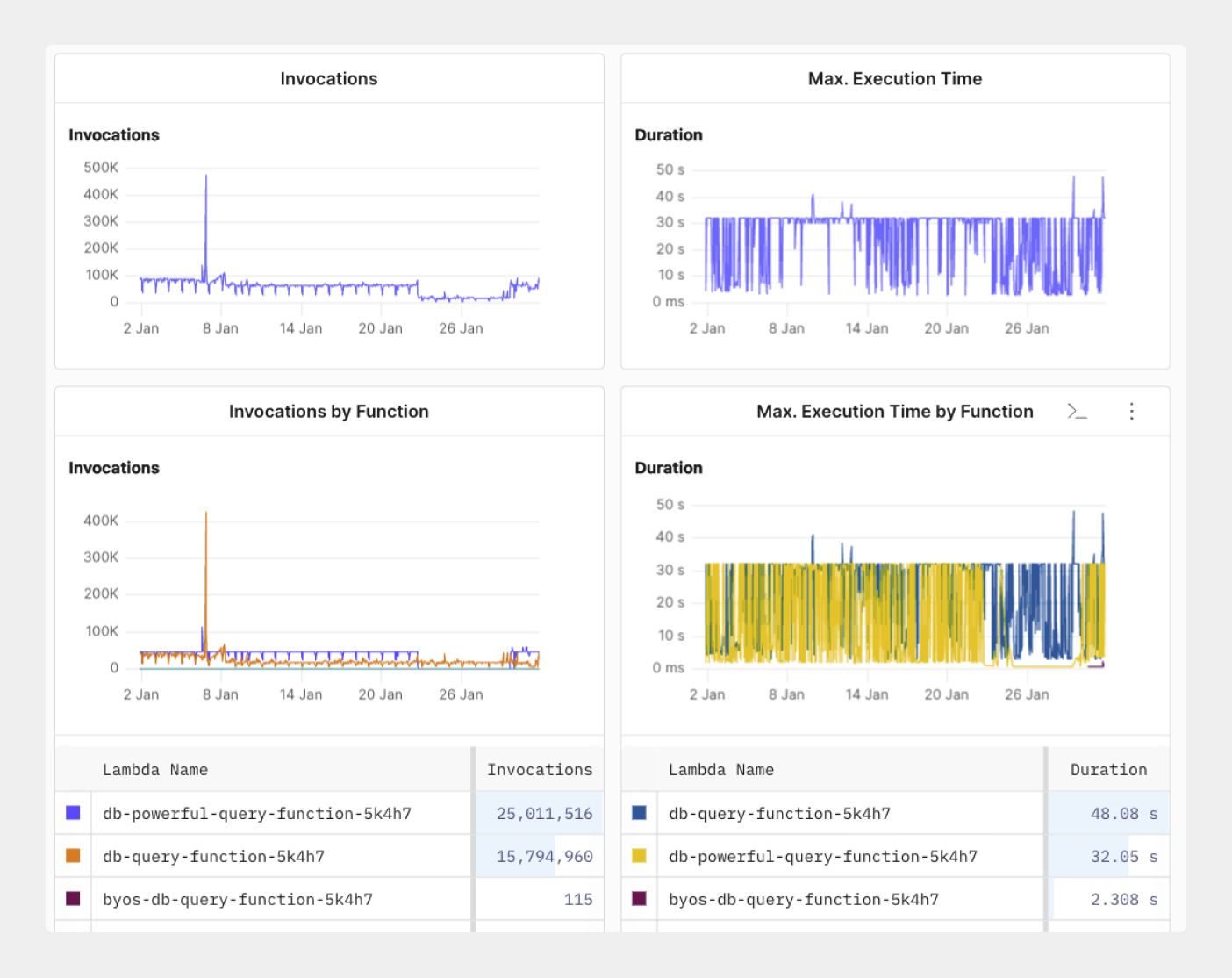Click the dark blue swatch for db-query-function-5k4h7
Screen dimensions: 1232x978
(x=638, y=813)
